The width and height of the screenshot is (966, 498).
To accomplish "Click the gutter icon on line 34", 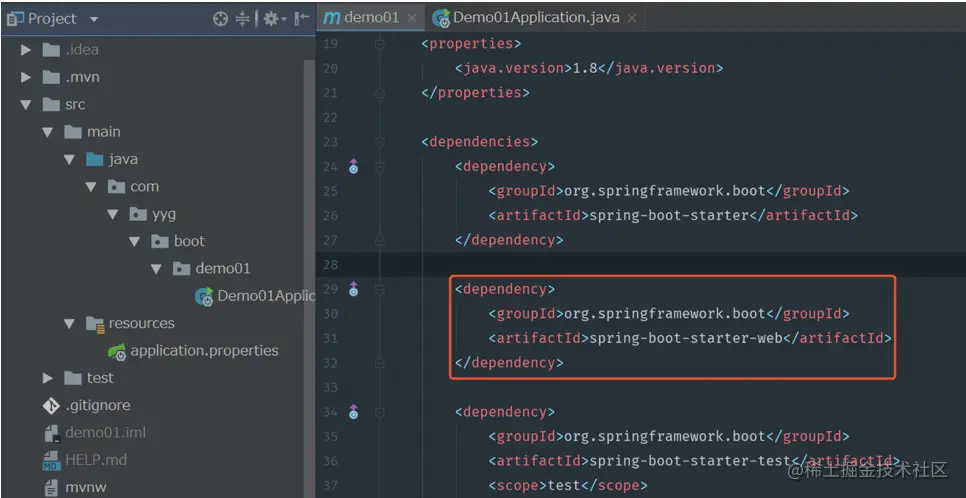I will coord(353,412).
